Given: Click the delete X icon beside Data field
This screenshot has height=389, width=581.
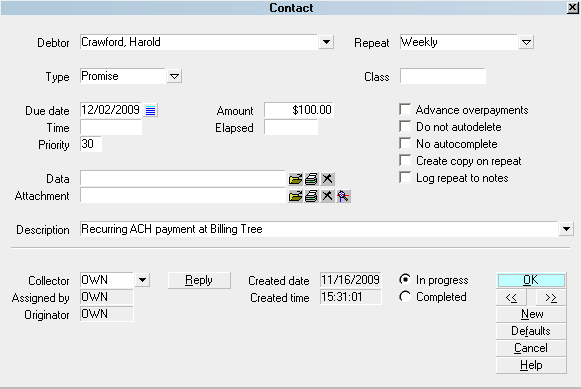Looking at the screenshot, I should pyautogui.click(x=327, y=179).
